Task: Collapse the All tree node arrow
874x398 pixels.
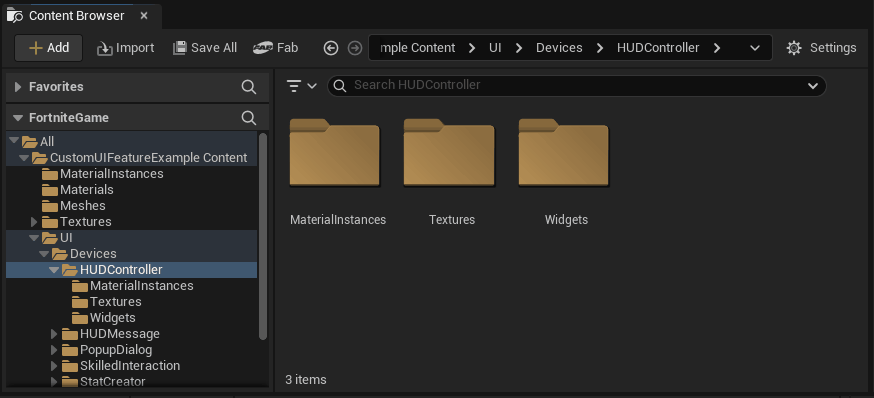Action: [x=14, y=141]
